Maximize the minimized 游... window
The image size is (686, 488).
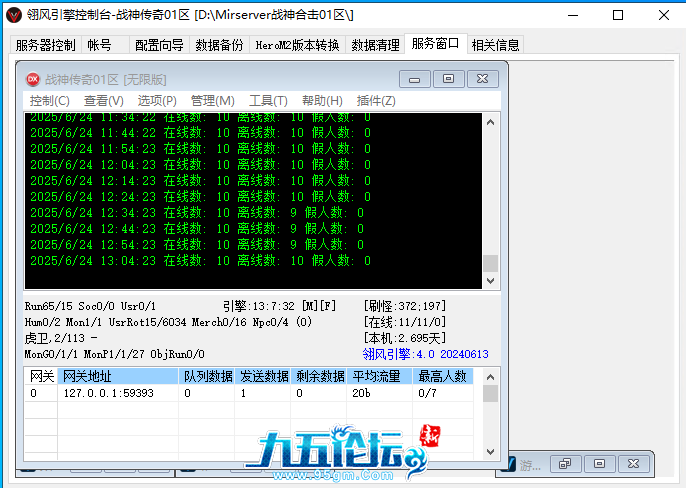point(599,463)
